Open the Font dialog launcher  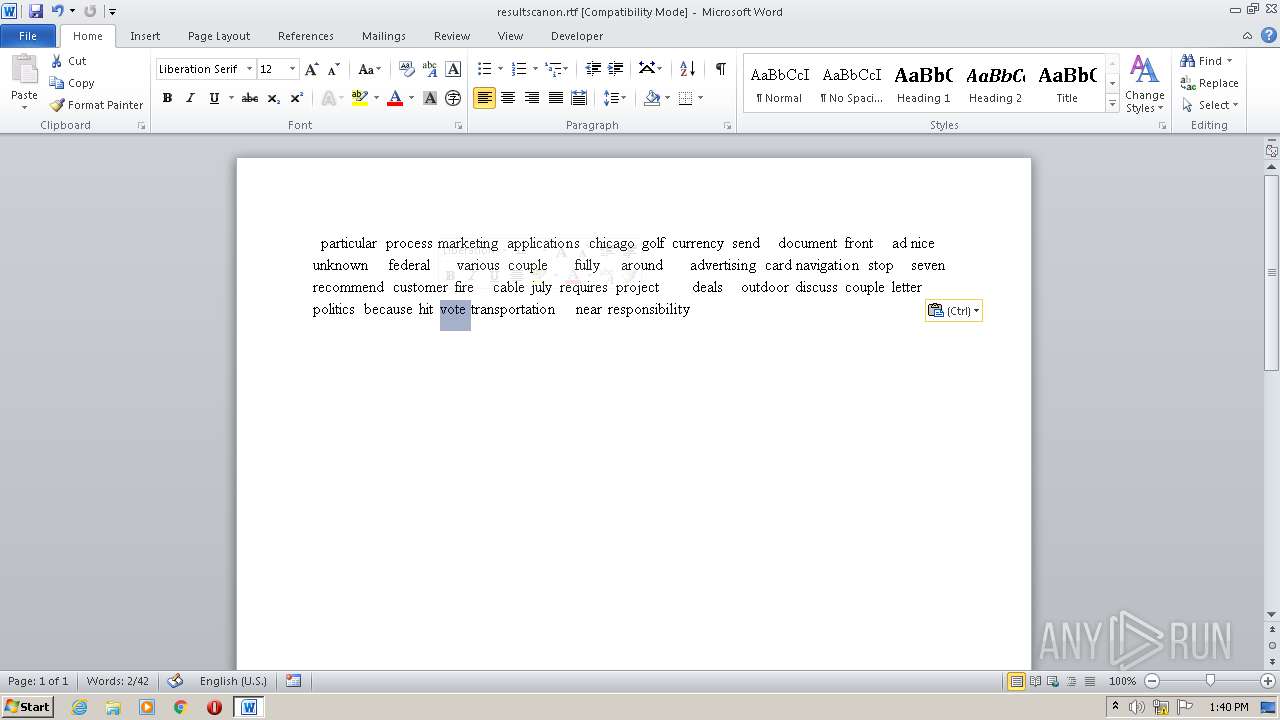pyautogui.click(x=458, y=126)
